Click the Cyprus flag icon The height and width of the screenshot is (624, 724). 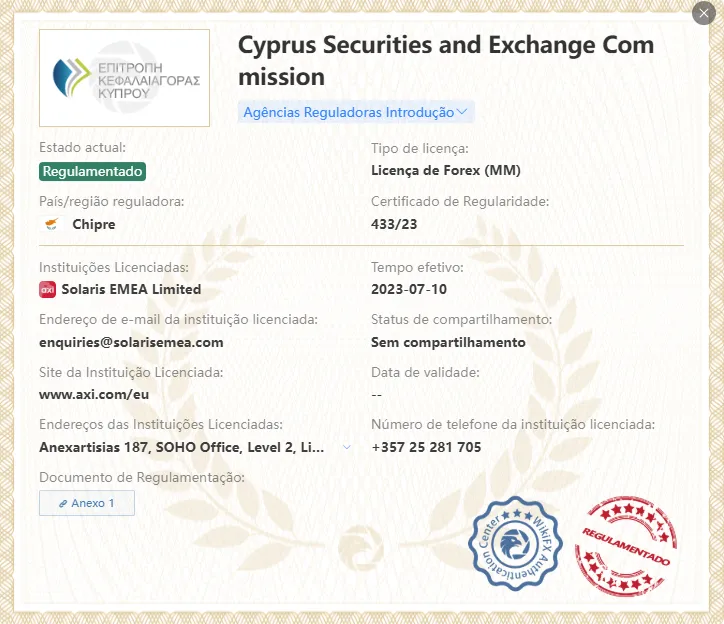pyautogui.click(x=52, y=224)
